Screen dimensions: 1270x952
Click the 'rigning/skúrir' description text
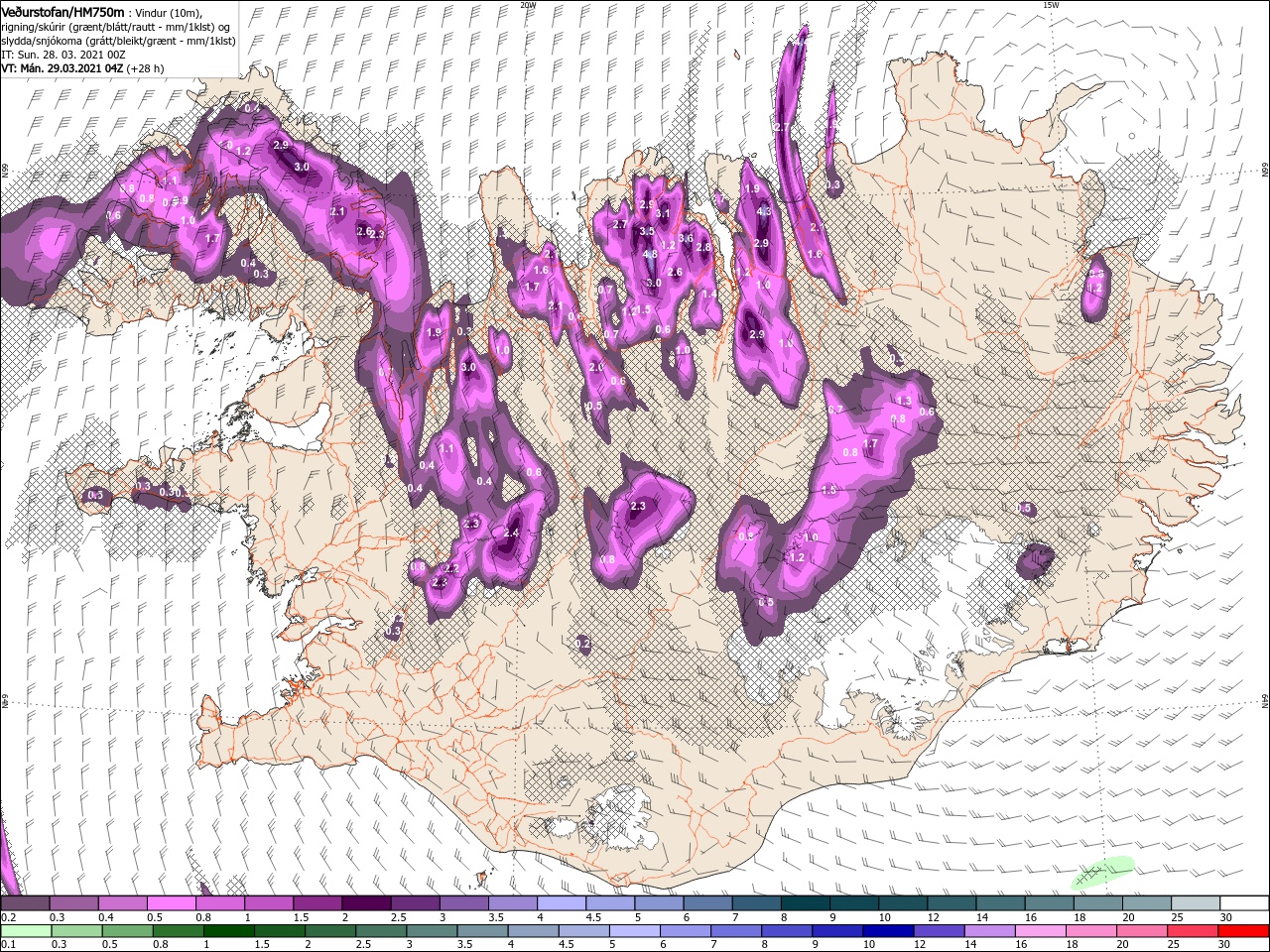(34, 26)
